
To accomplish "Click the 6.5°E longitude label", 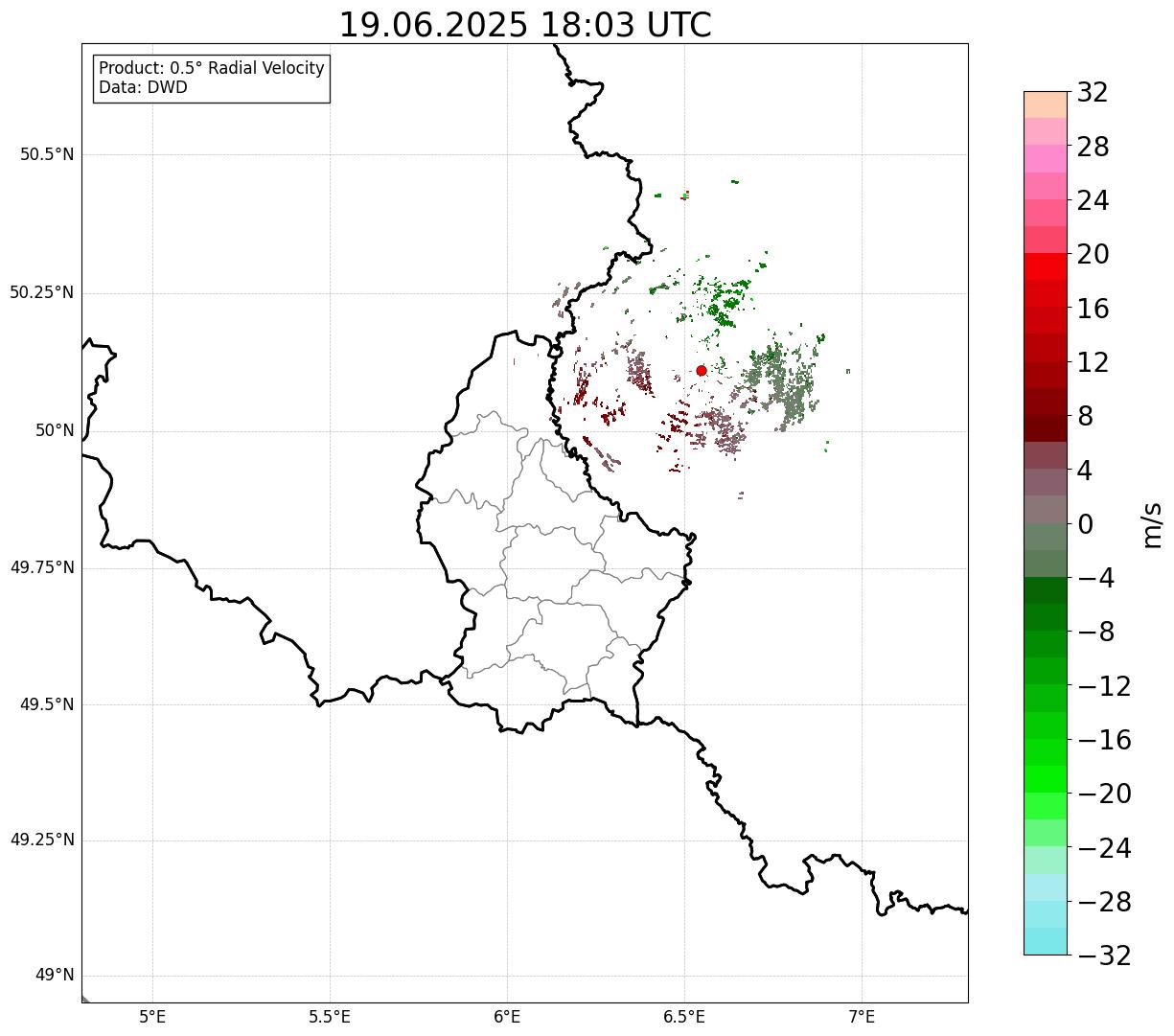I will point(684,1017).
